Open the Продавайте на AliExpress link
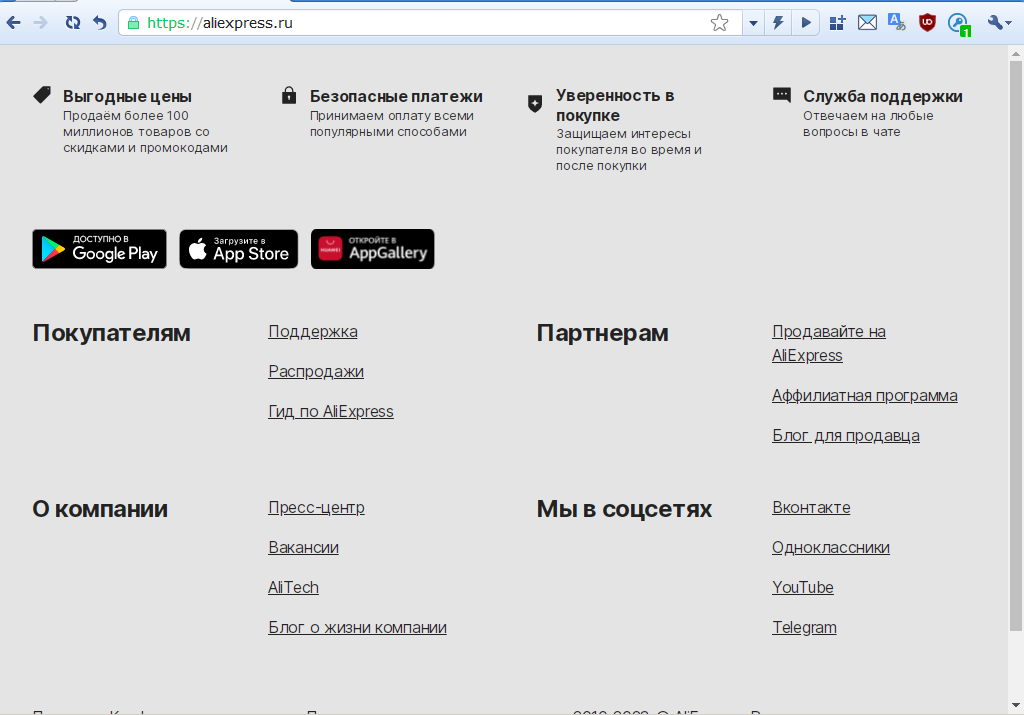Screen dimensions: 1024x715 coord(829,343)
